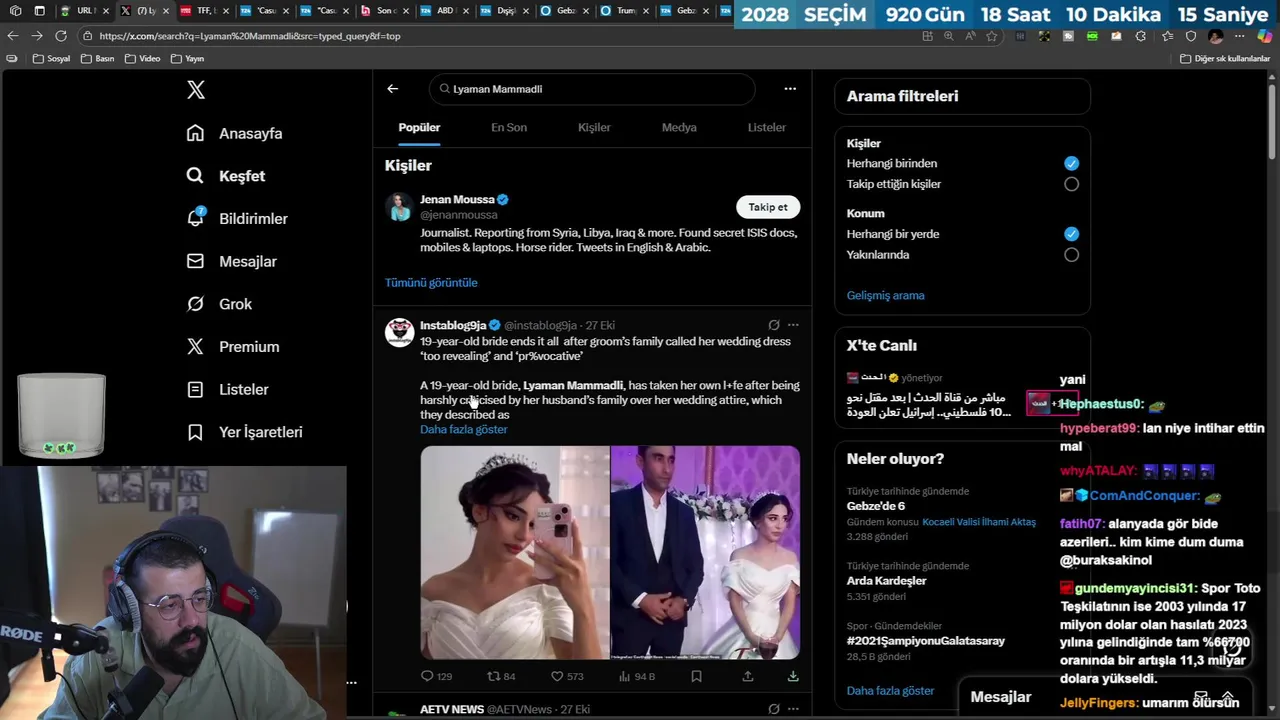Open Premium page in sidebar
This screenshot has width=1280, height=720.
click(x=233, y=347)
